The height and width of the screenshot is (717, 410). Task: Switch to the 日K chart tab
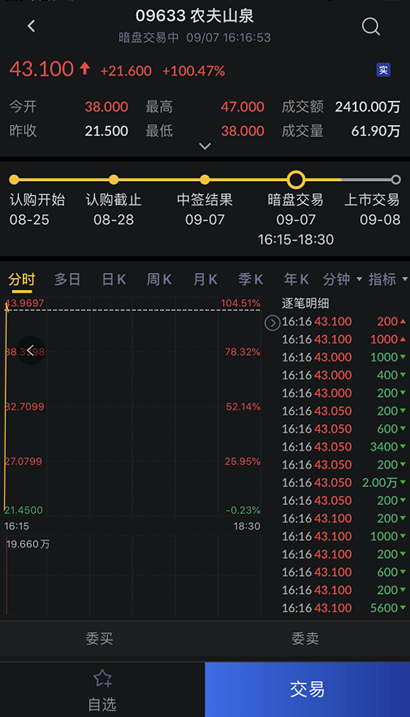click(113, 279)
